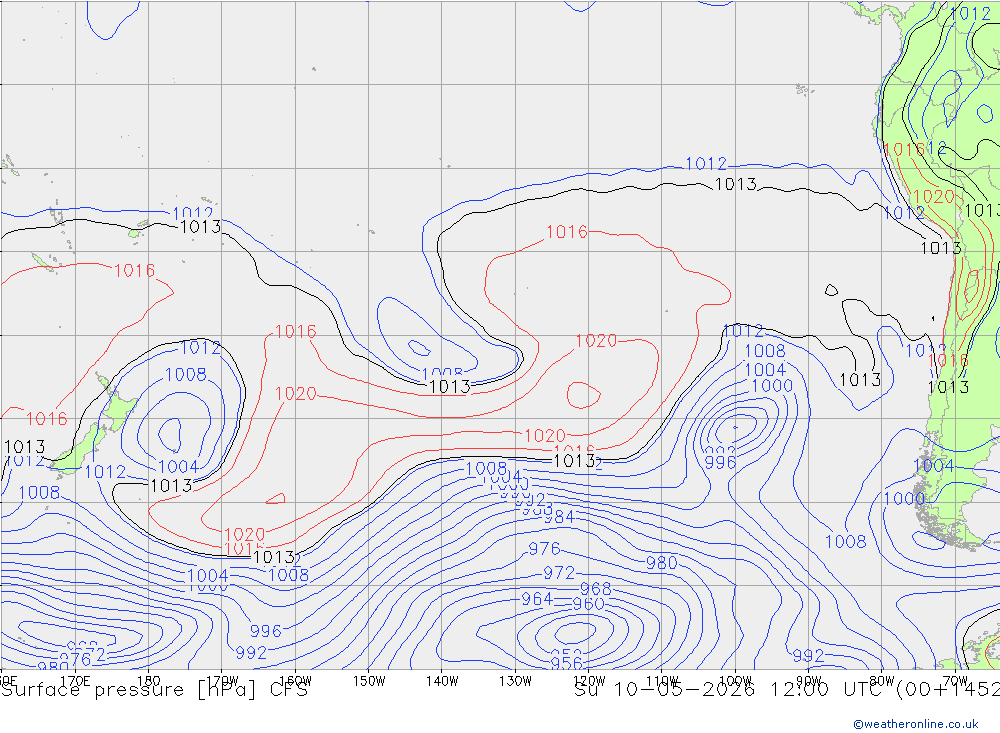The image size is (1000, 733).
Task: Click the 960 isobar pressure label
Action: 589,603
